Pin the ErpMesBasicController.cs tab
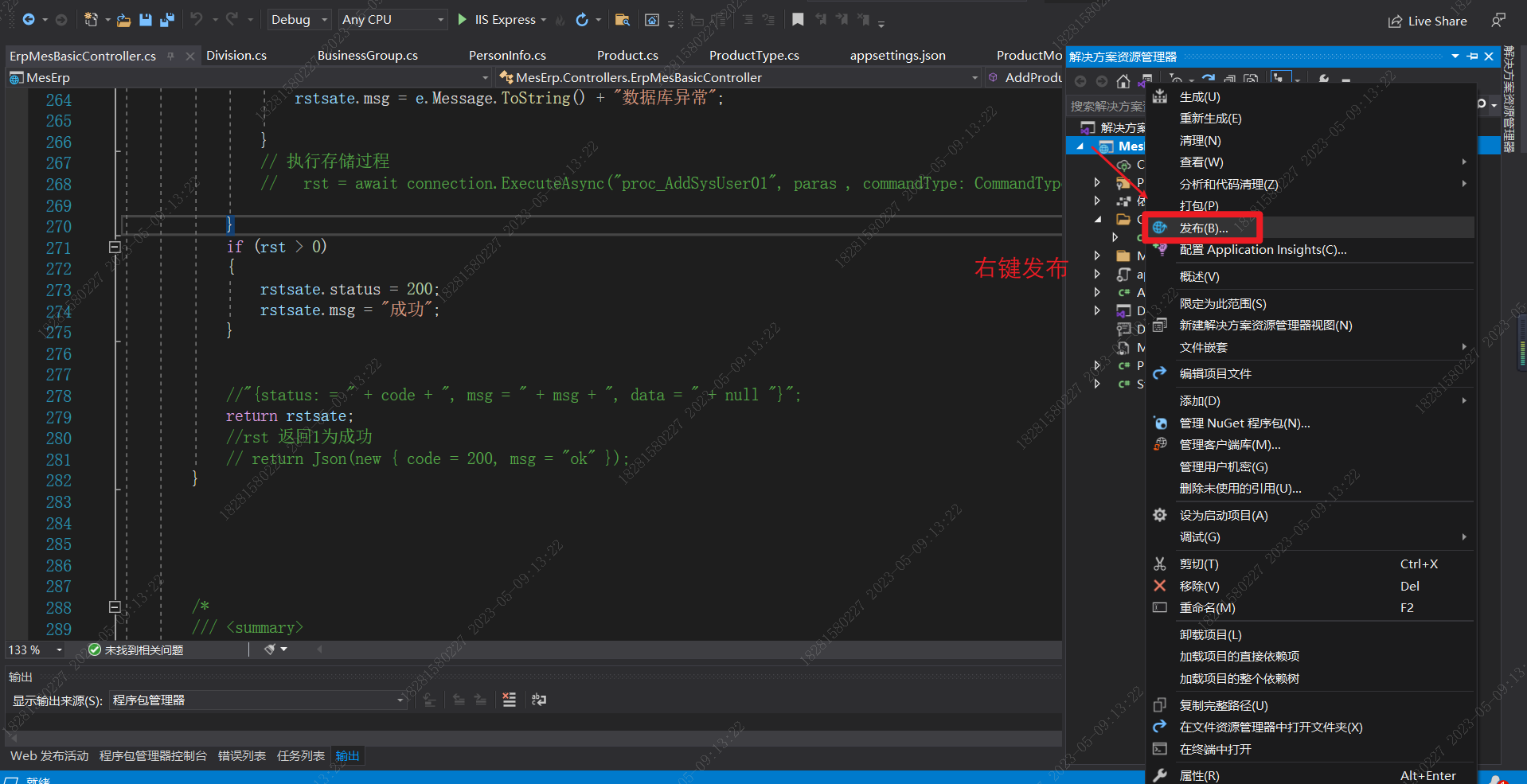 170,56
